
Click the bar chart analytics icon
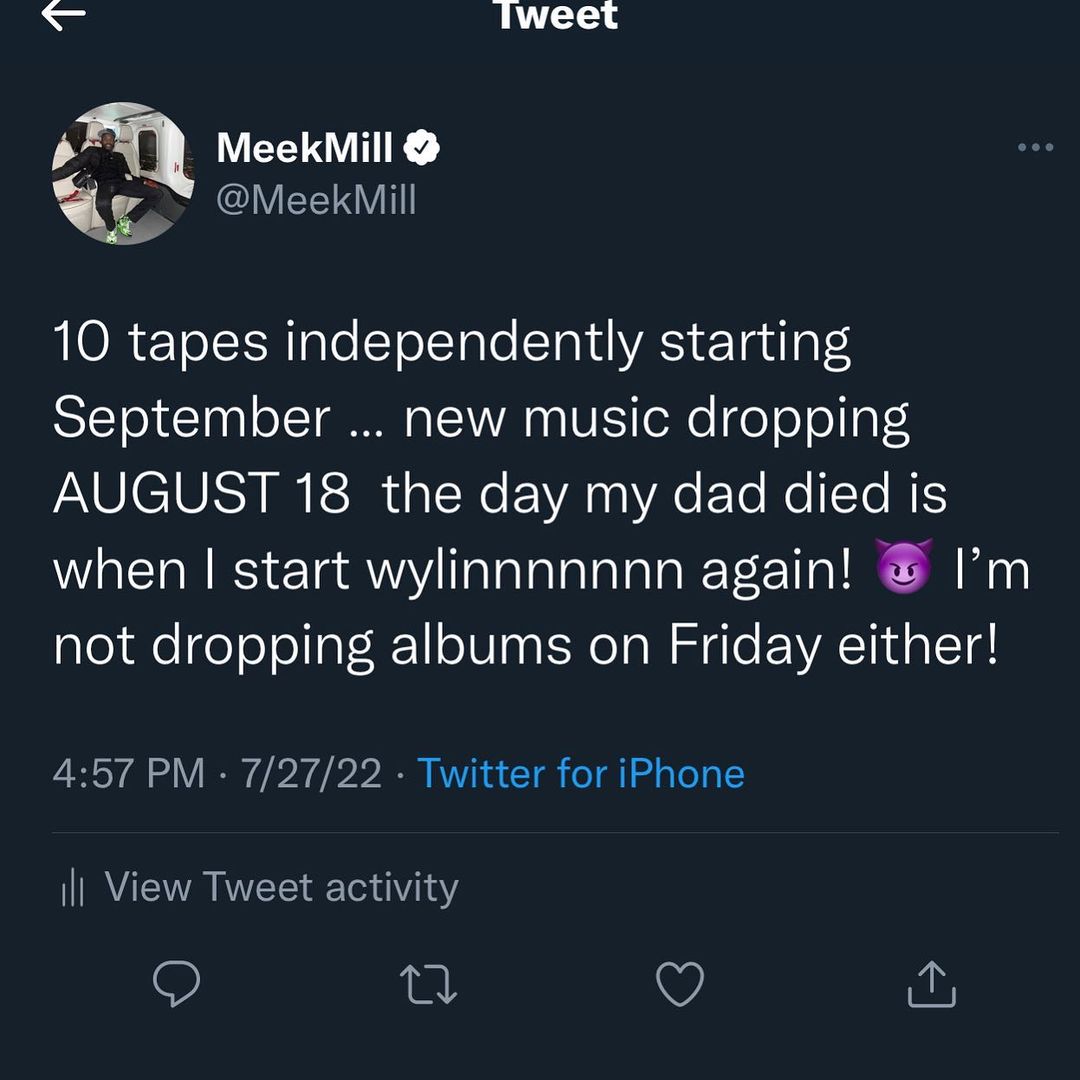click(x=72, y=888)
